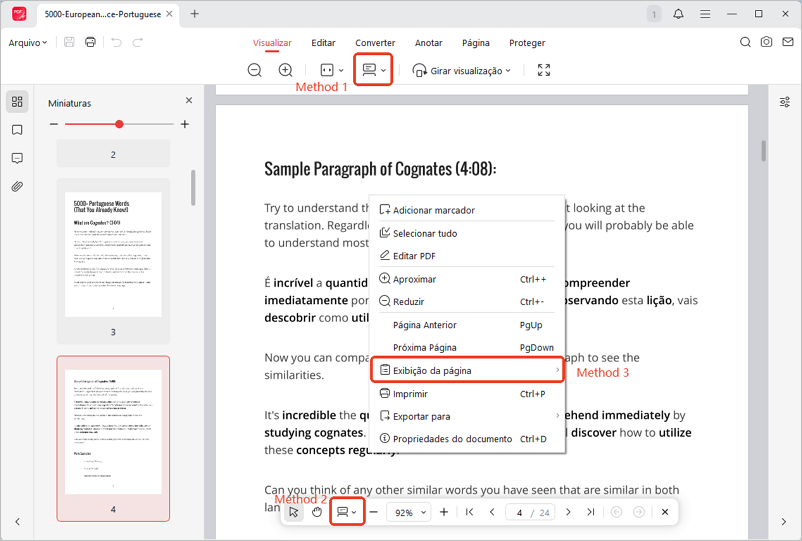
Task: Zoom out using the ribbon magnifier
Action: [x=254, y=70]
